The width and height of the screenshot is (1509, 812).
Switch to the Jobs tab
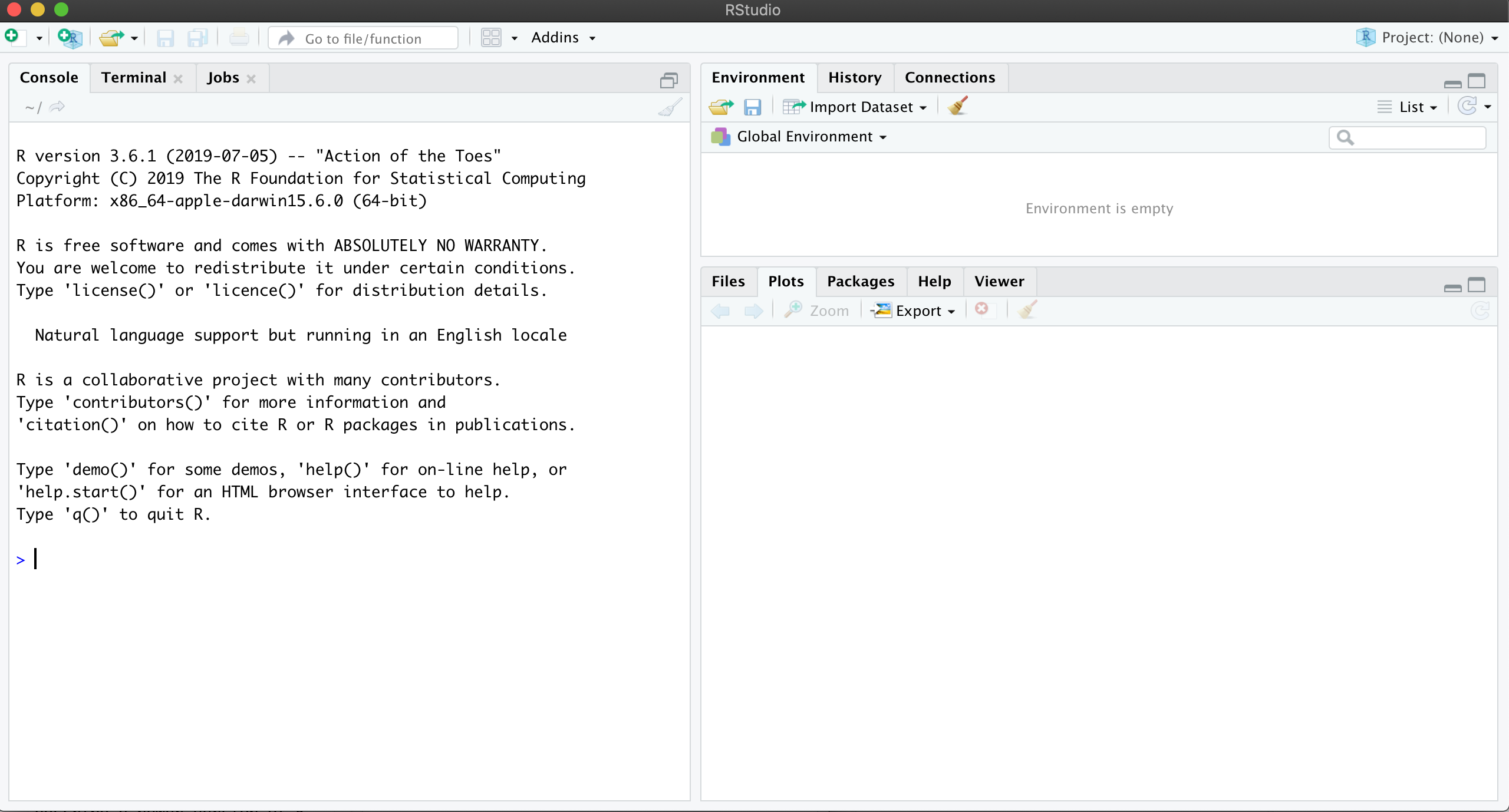click(x=223, y=77)
